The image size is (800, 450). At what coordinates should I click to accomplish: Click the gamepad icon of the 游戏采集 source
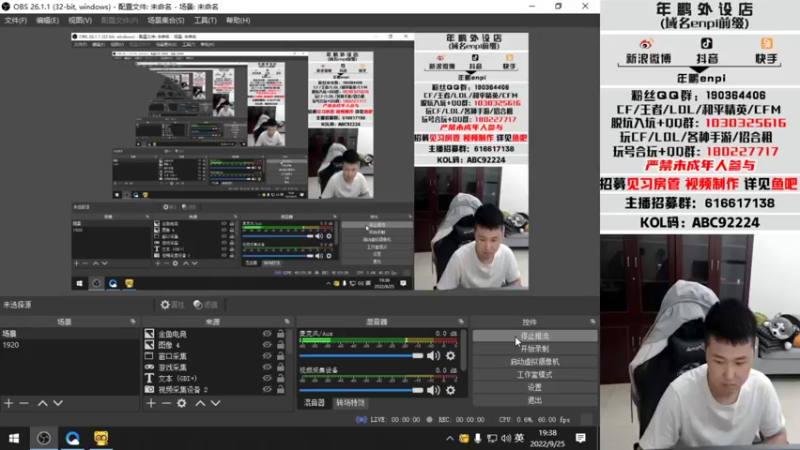[x=149, y=367]
